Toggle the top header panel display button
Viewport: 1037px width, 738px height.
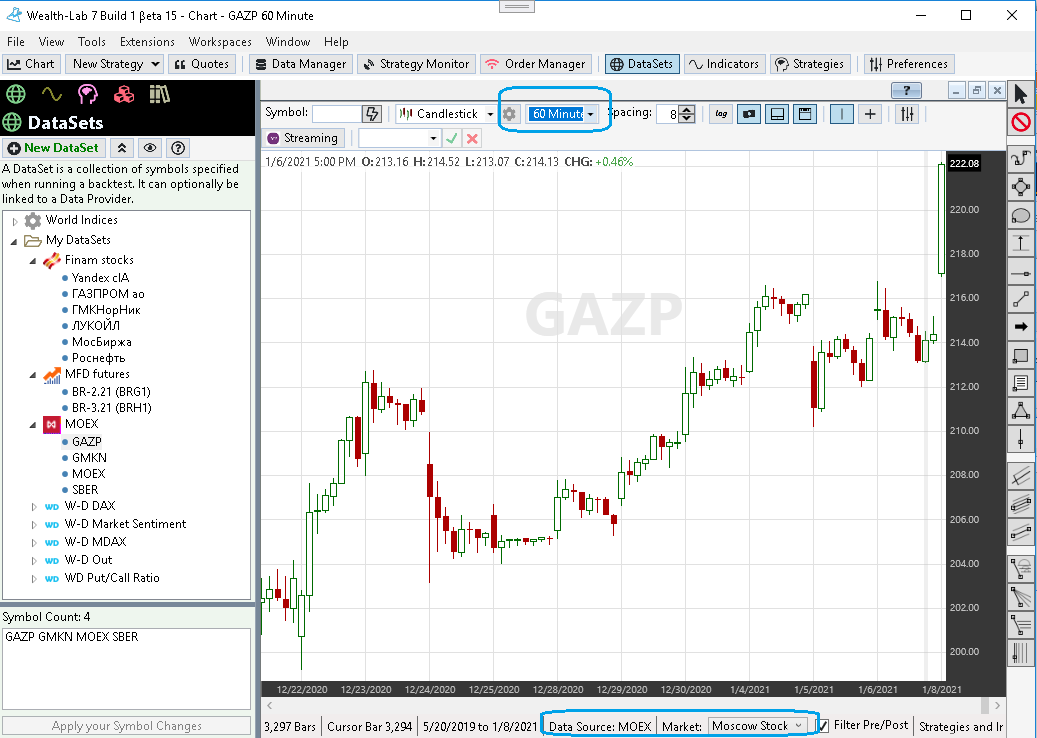click(x=805, y=114)
